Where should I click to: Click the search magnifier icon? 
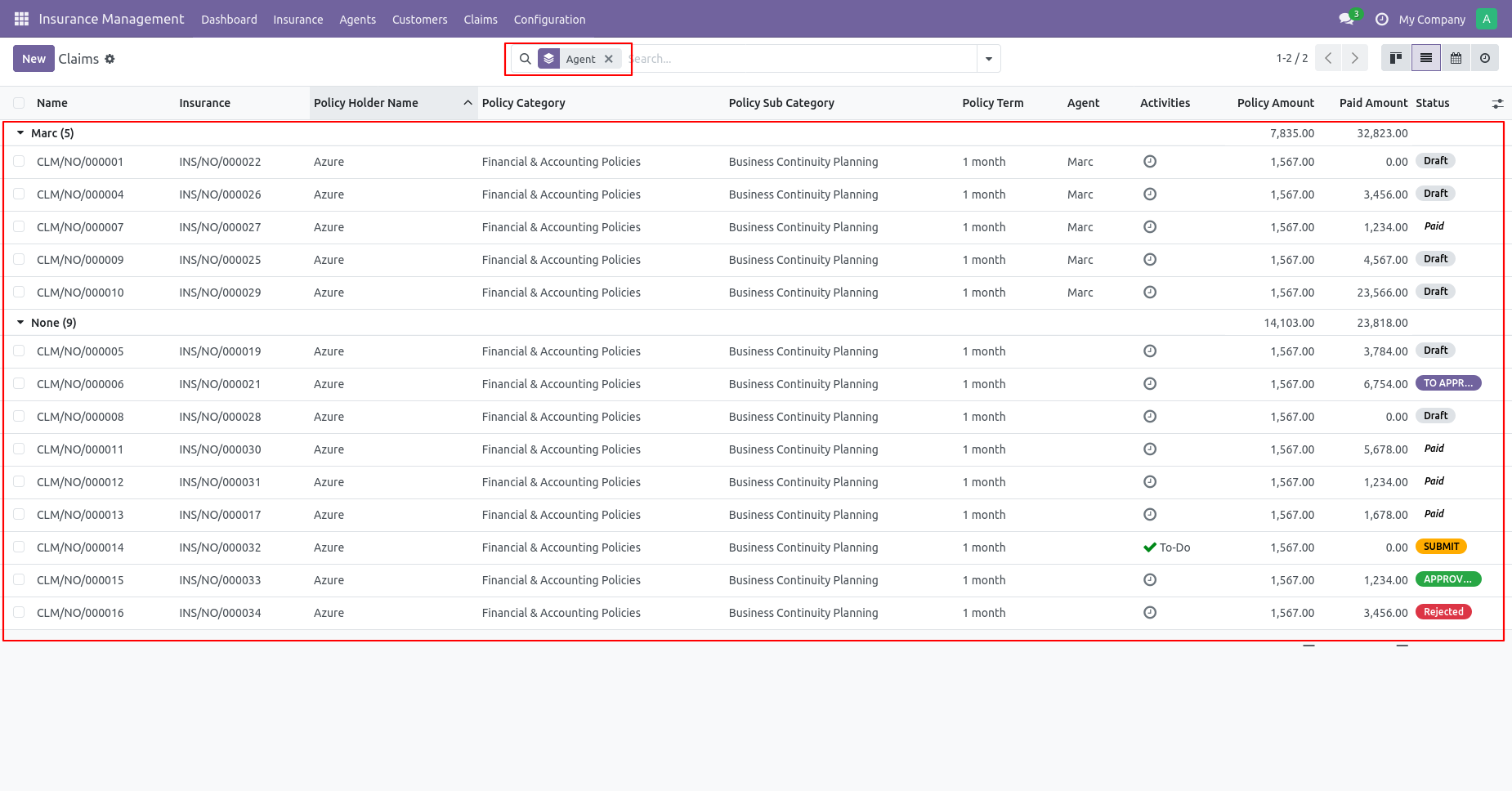[526, 59]
